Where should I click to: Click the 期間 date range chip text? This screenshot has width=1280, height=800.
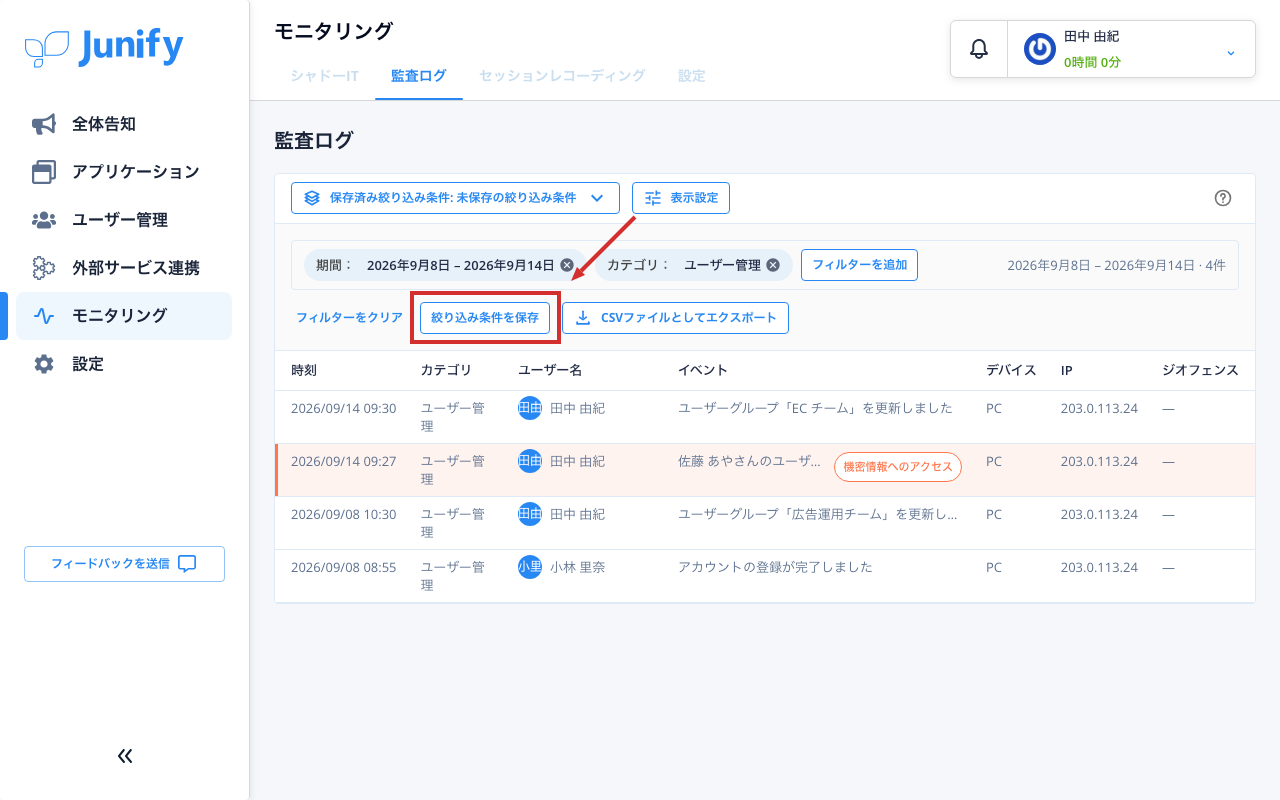460,265
